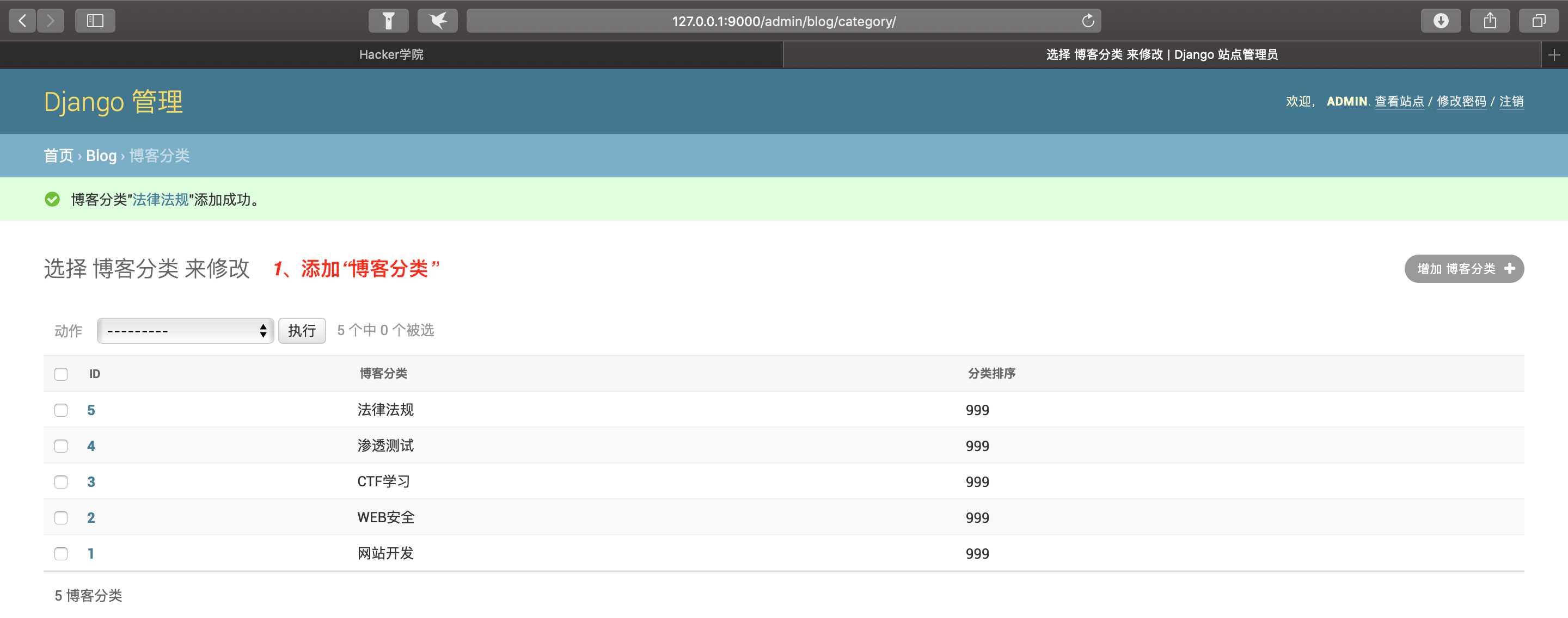Sort by the ID column header

(95, 374)
